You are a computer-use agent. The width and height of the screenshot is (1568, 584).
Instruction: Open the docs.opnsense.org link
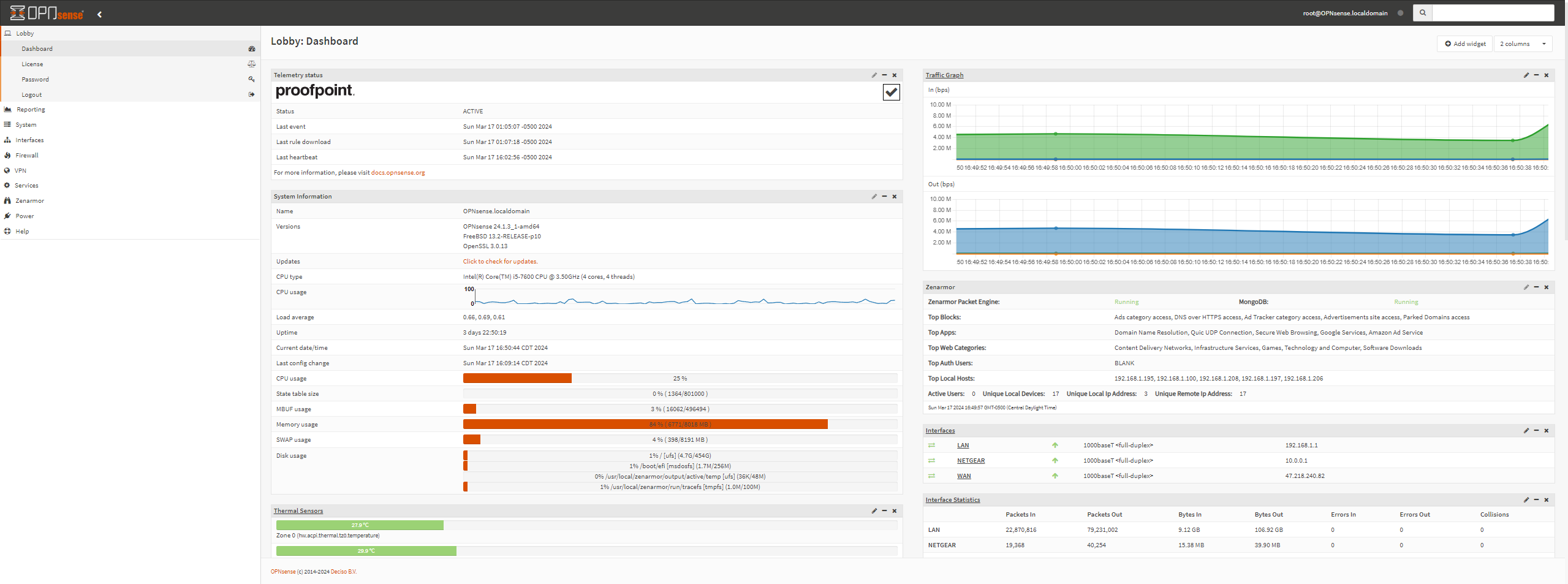(x=398, y=173)
